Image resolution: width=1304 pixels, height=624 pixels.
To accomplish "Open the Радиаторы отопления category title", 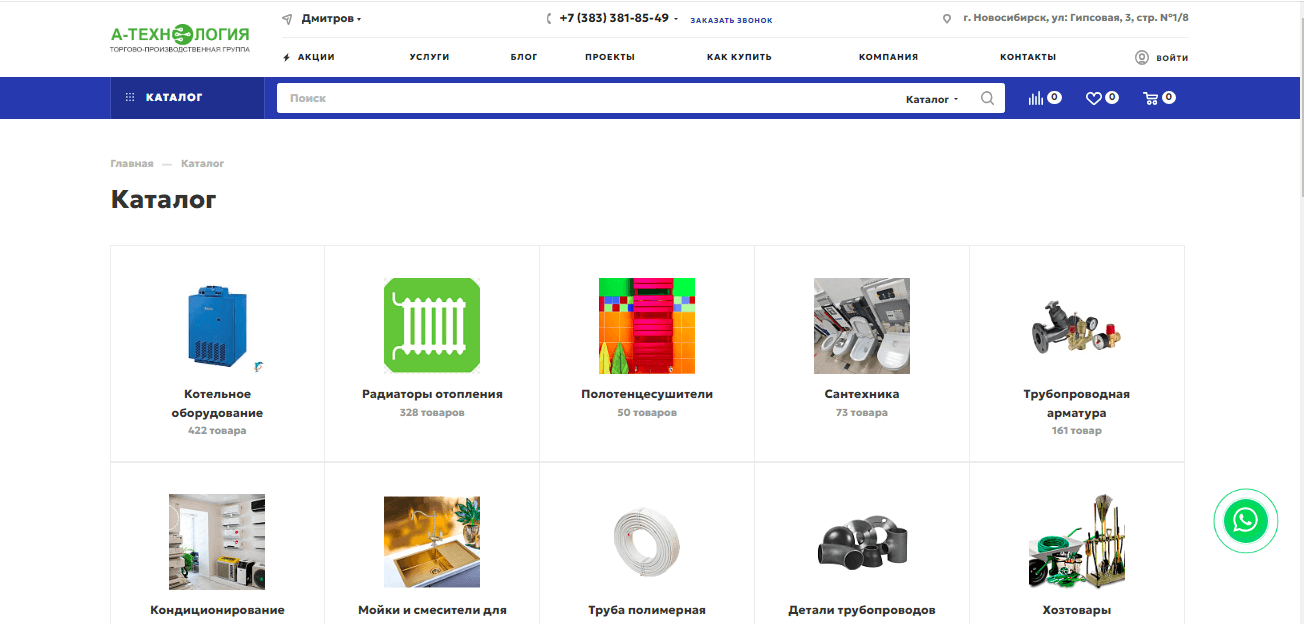I will (x=432, y=394).
